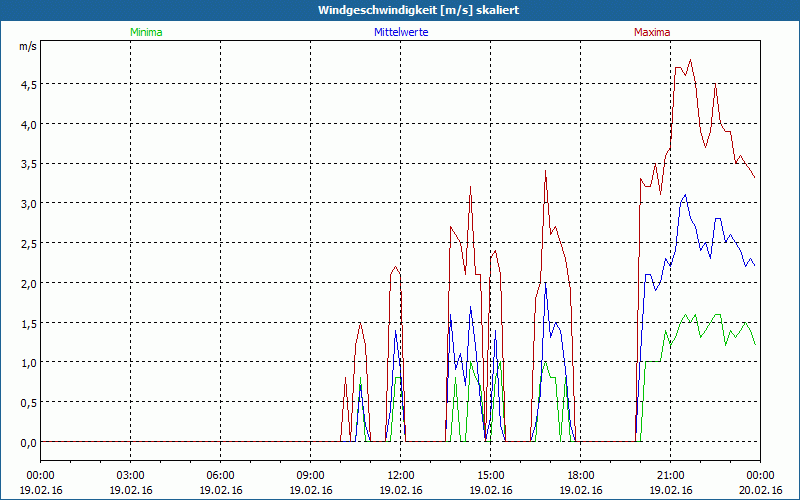Screen dimensions: 800x500
Task: Click the blue Mittelwerte legend label
Action: pos(401,32)
